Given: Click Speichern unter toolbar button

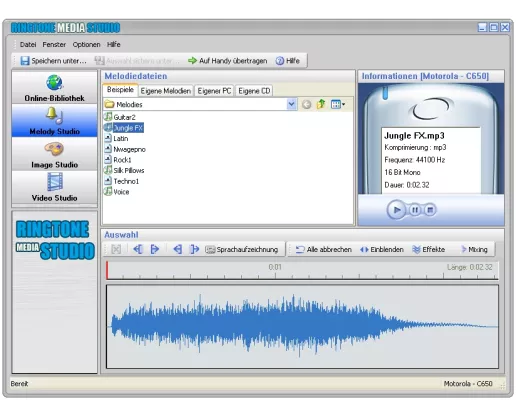Looking at the screenshot, I should tap(53, 61).
